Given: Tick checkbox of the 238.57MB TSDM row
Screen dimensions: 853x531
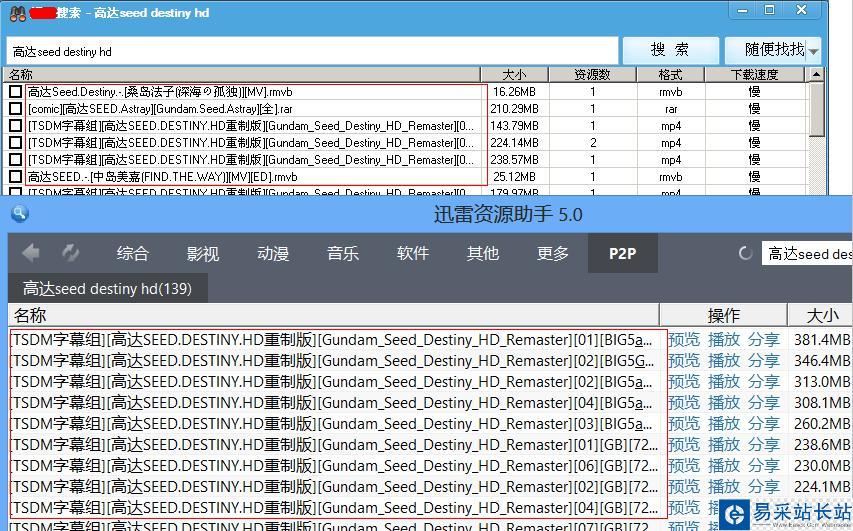Looking at the screenshot, I should 16,159.
